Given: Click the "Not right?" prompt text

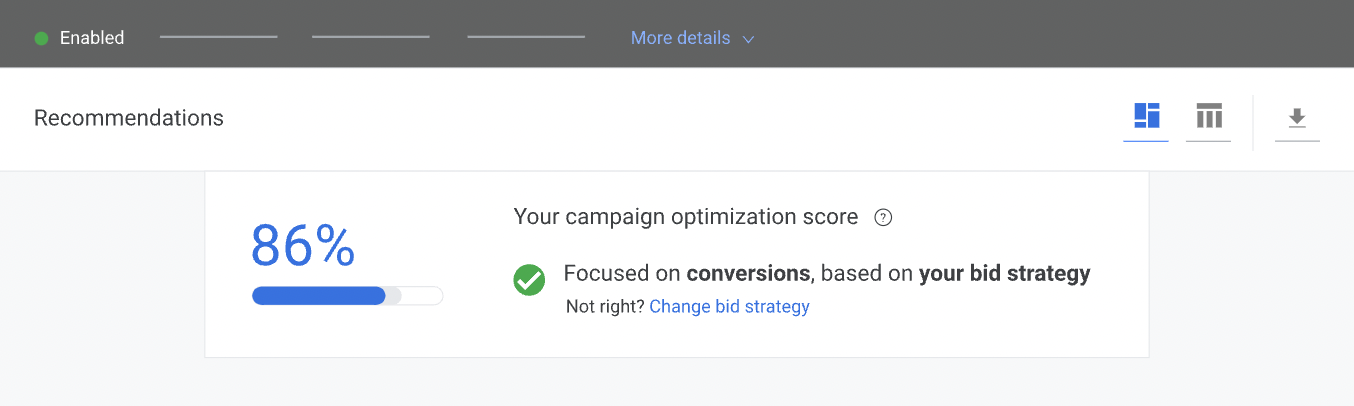Looking at the screenshot, I should point(605,306).
